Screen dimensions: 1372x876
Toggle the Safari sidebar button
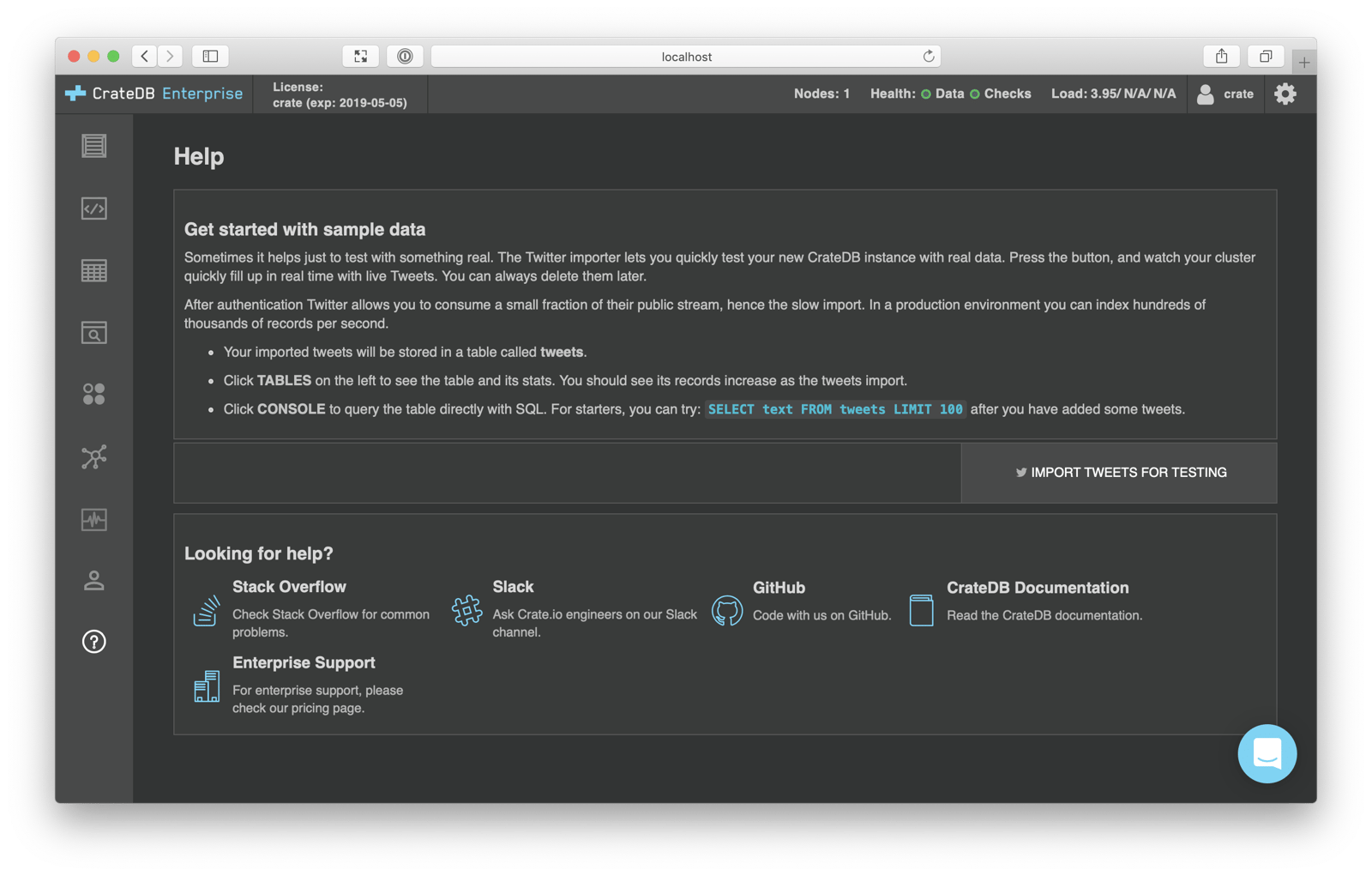point(210,57)
